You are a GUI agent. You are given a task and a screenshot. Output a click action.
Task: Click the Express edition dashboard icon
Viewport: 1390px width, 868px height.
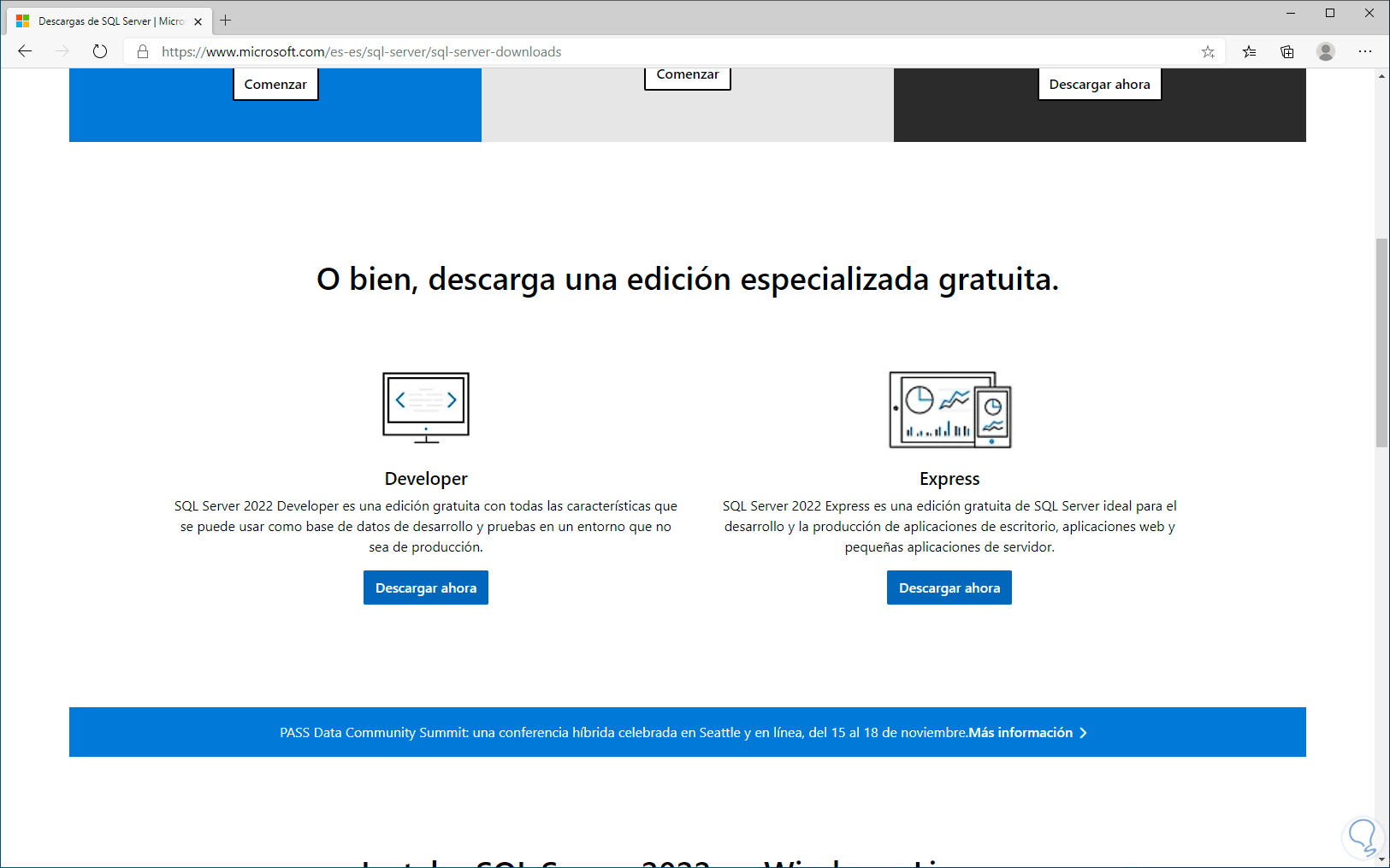pos(949,410)
